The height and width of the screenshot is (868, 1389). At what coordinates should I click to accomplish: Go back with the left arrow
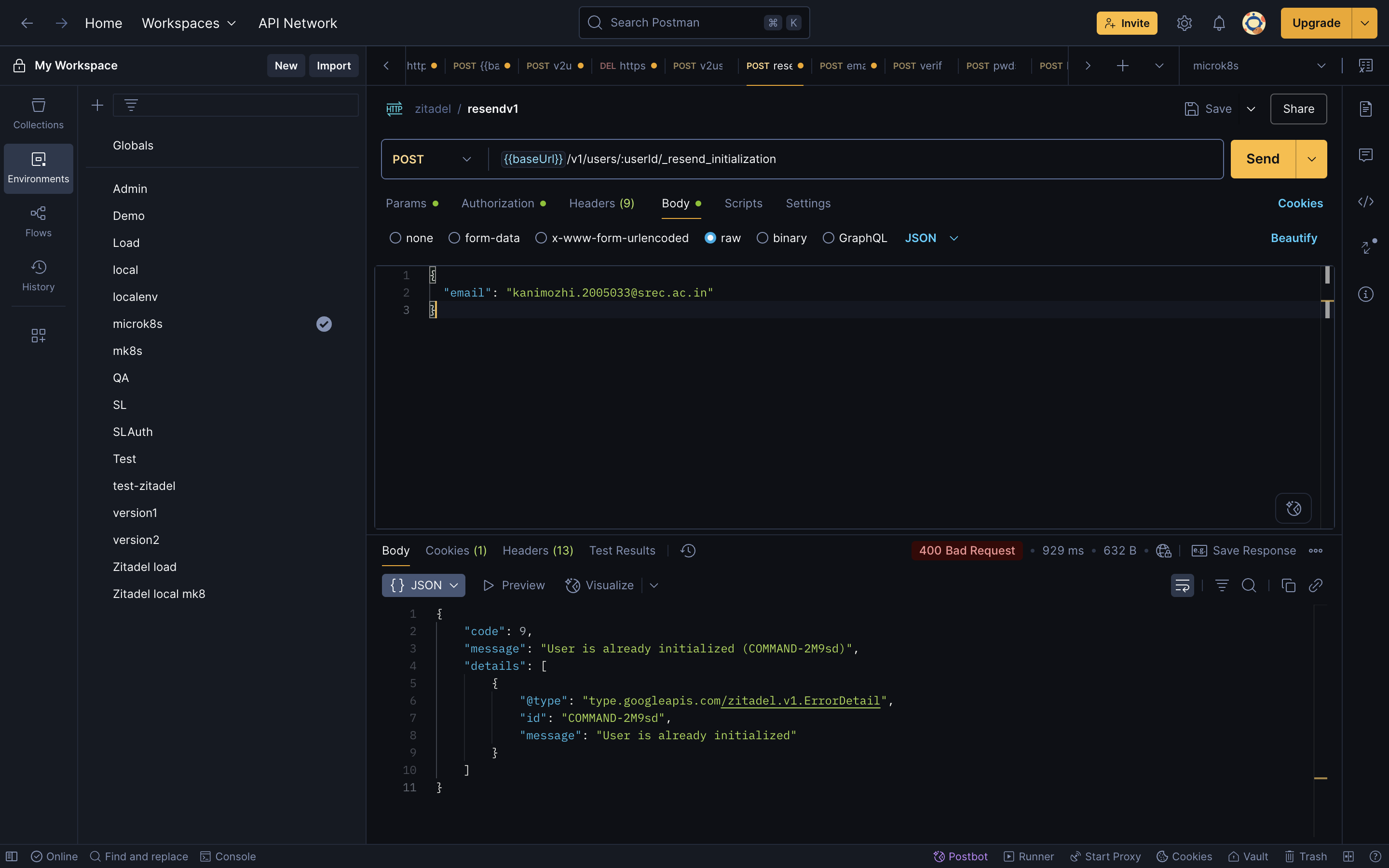pos(27,23)
